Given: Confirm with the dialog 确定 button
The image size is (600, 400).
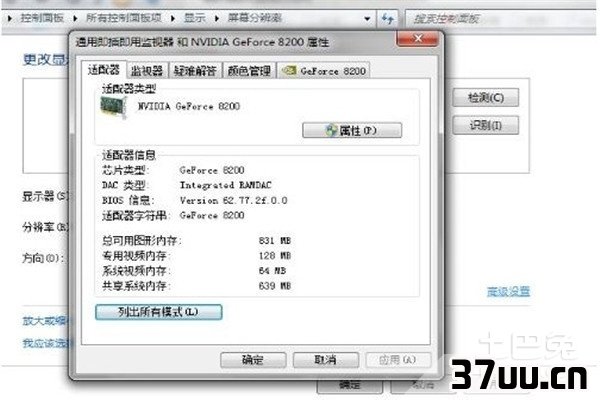Looking at the screenshot, I should pyautogui.click(x=253, y=360).
